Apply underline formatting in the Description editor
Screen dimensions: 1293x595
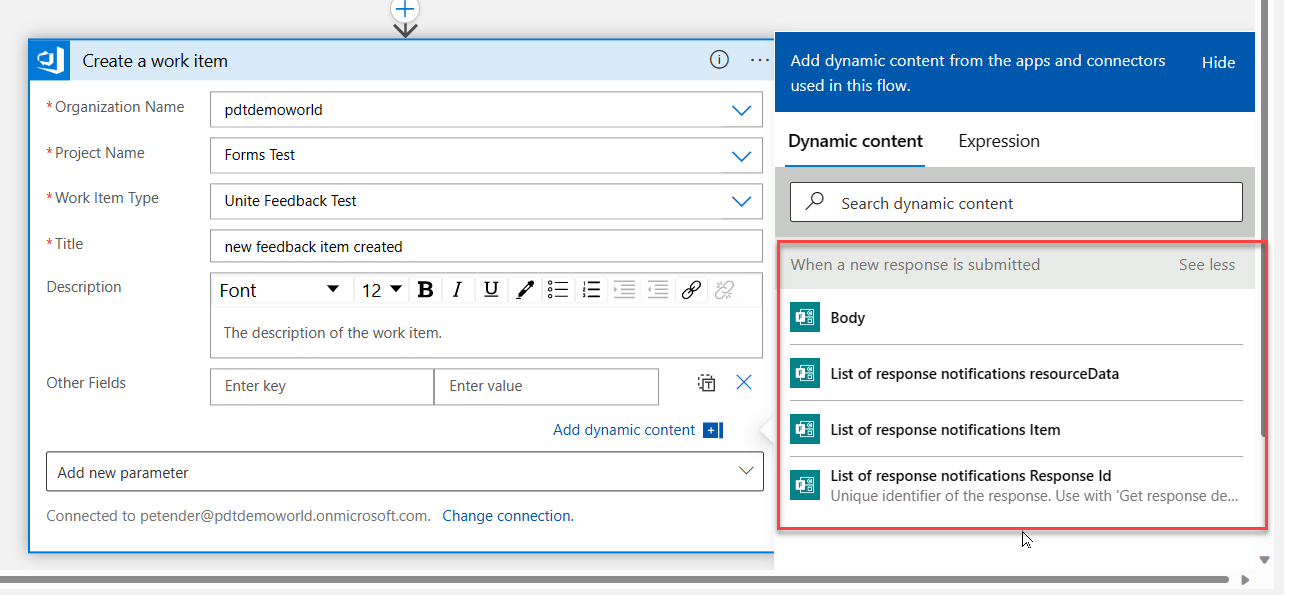491,289
